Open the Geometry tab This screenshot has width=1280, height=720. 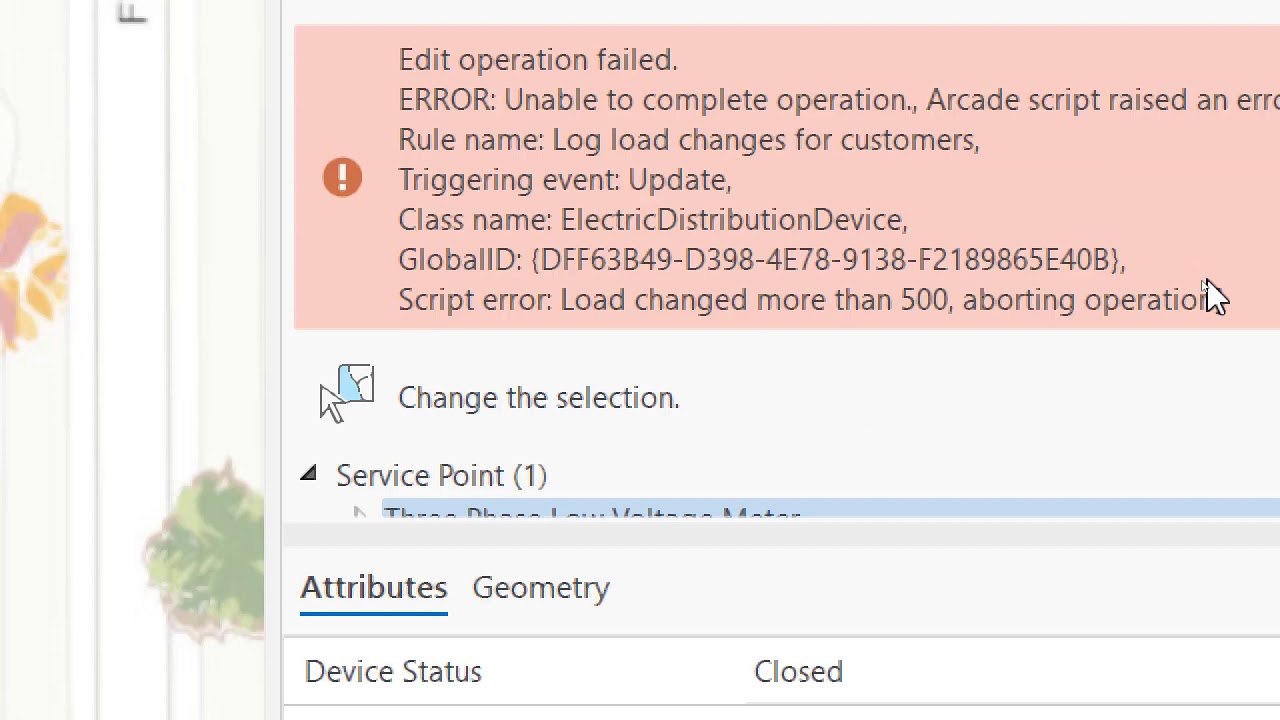coord(540,587)
